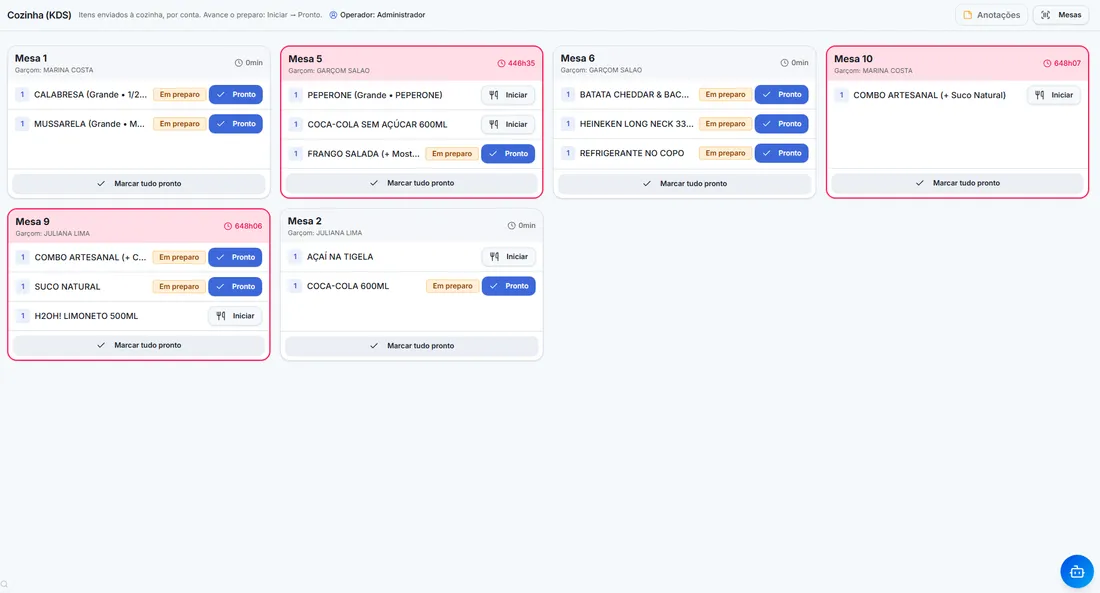Click Em preparo badge for COCA-COLA 600ML
This screenshot has width=1100, height=593.
452,286
